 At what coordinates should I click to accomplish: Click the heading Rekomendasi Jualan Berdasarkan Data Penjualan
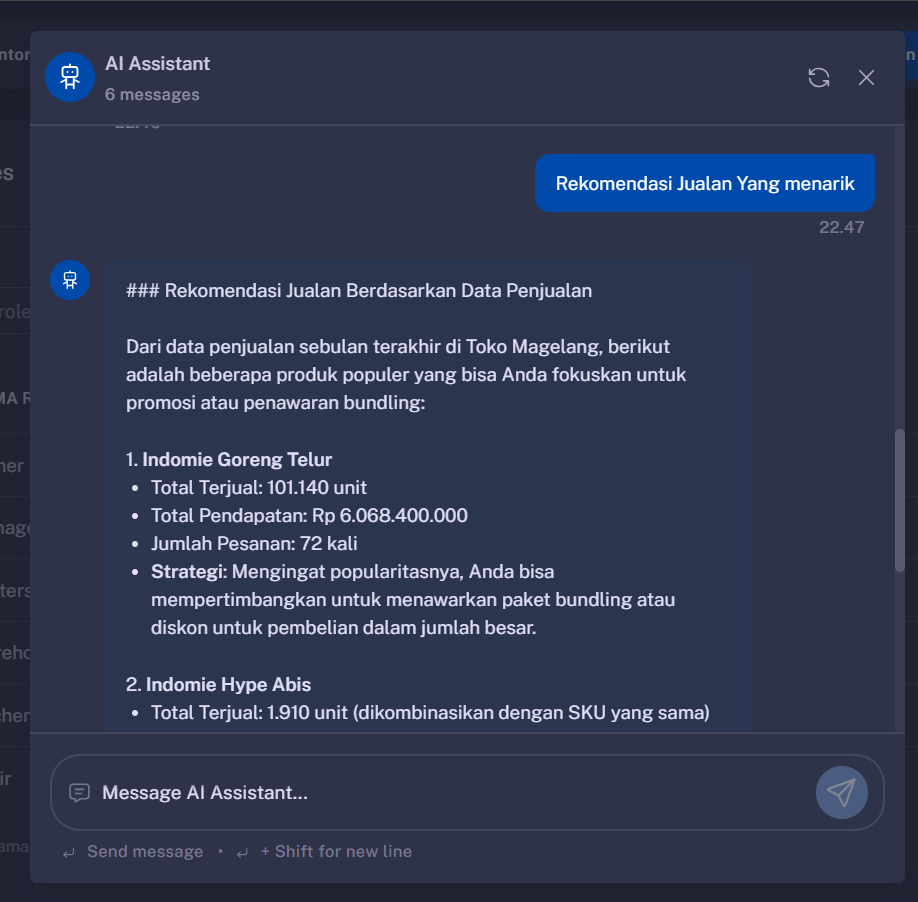pyautogui.click(x=359, y=290)
